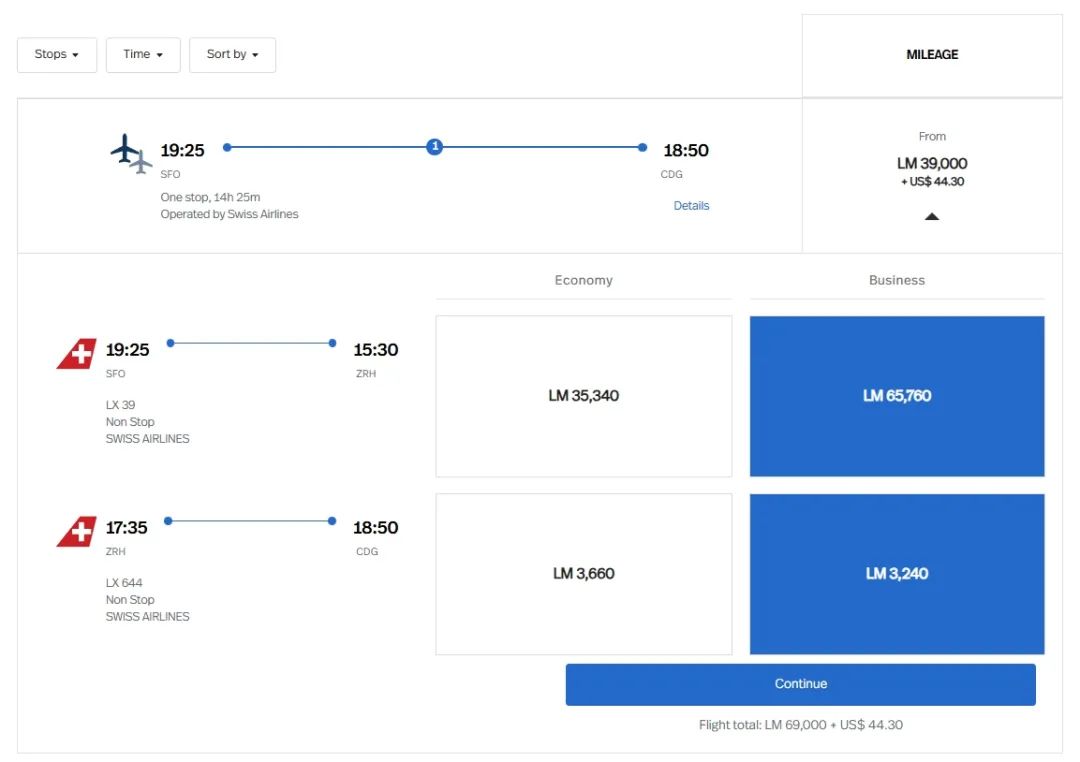Click the one-stop marker on the route line
Screen dimensions: 1080x762
tap(434, 147)
